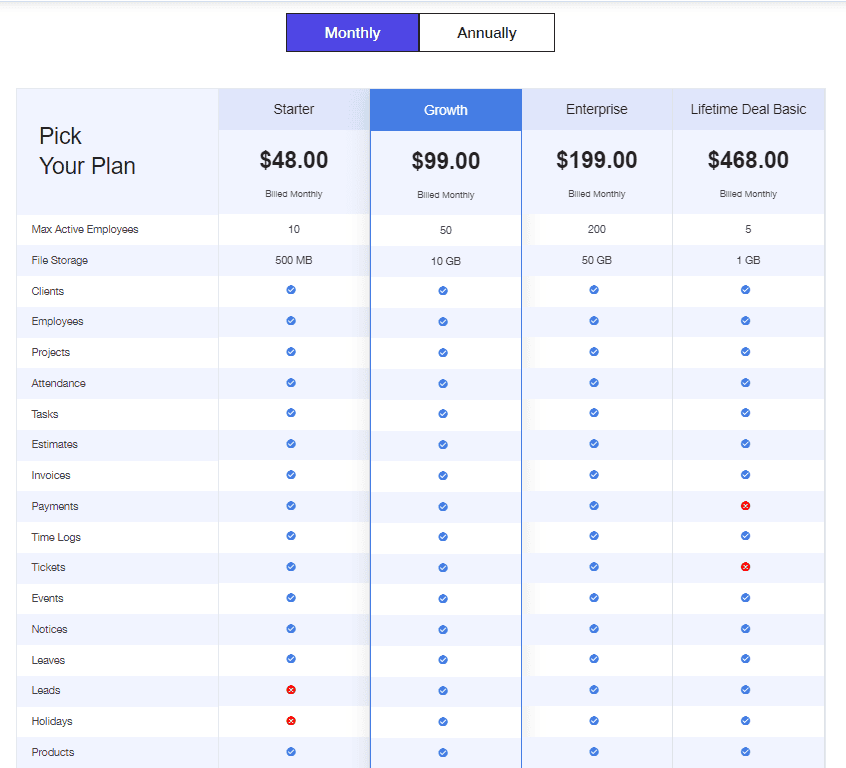The width and height of the screenshot is (846, 768).
Task: Click Enterprise checkmark in Holidays row
Action: pyautogui.click(x=594, y=721)
